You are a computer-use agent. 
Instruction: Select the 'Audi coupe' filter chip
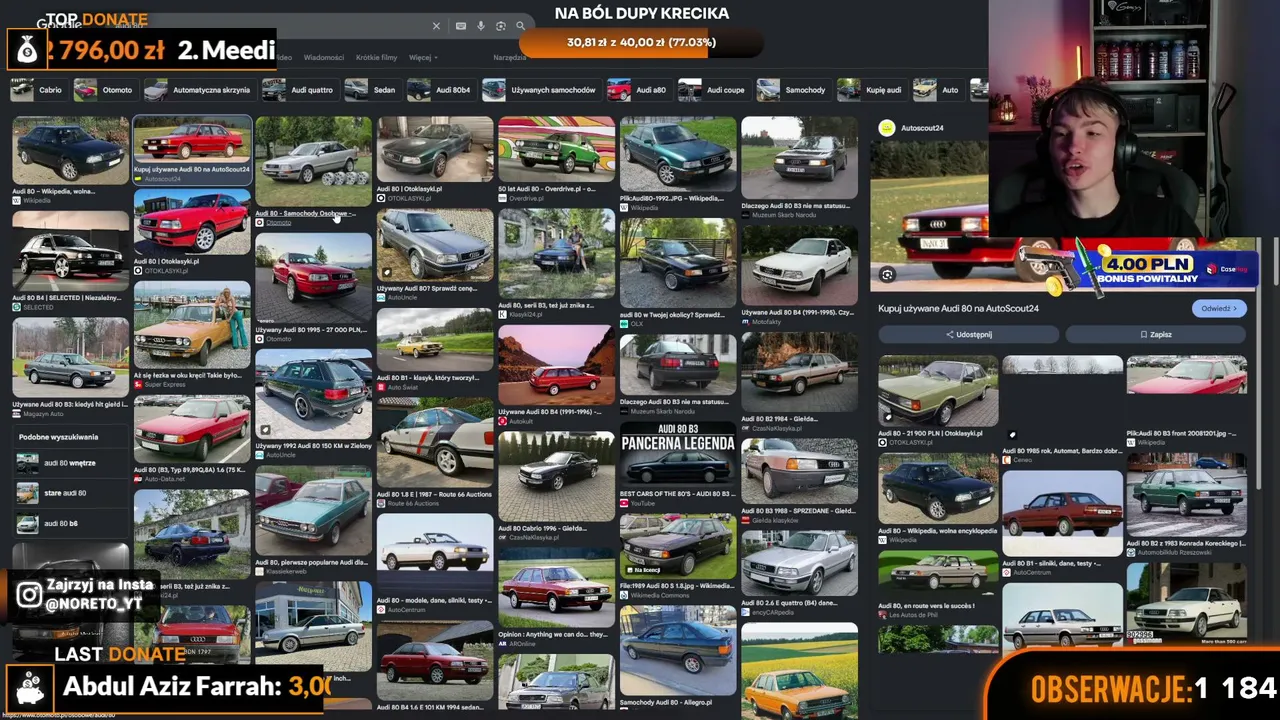(x=713, y=90)
